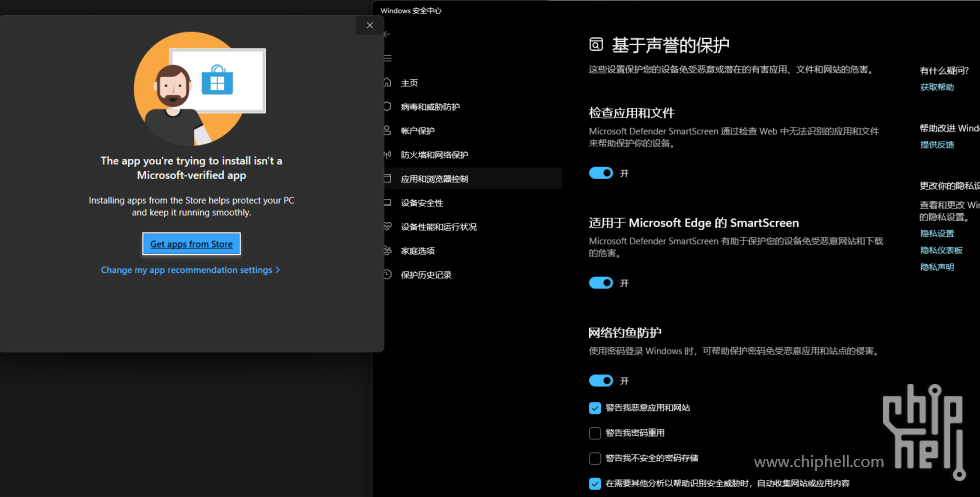Open the 隐私仪表板 link
This screenshot has height=497, width=980.
[941, 250]
